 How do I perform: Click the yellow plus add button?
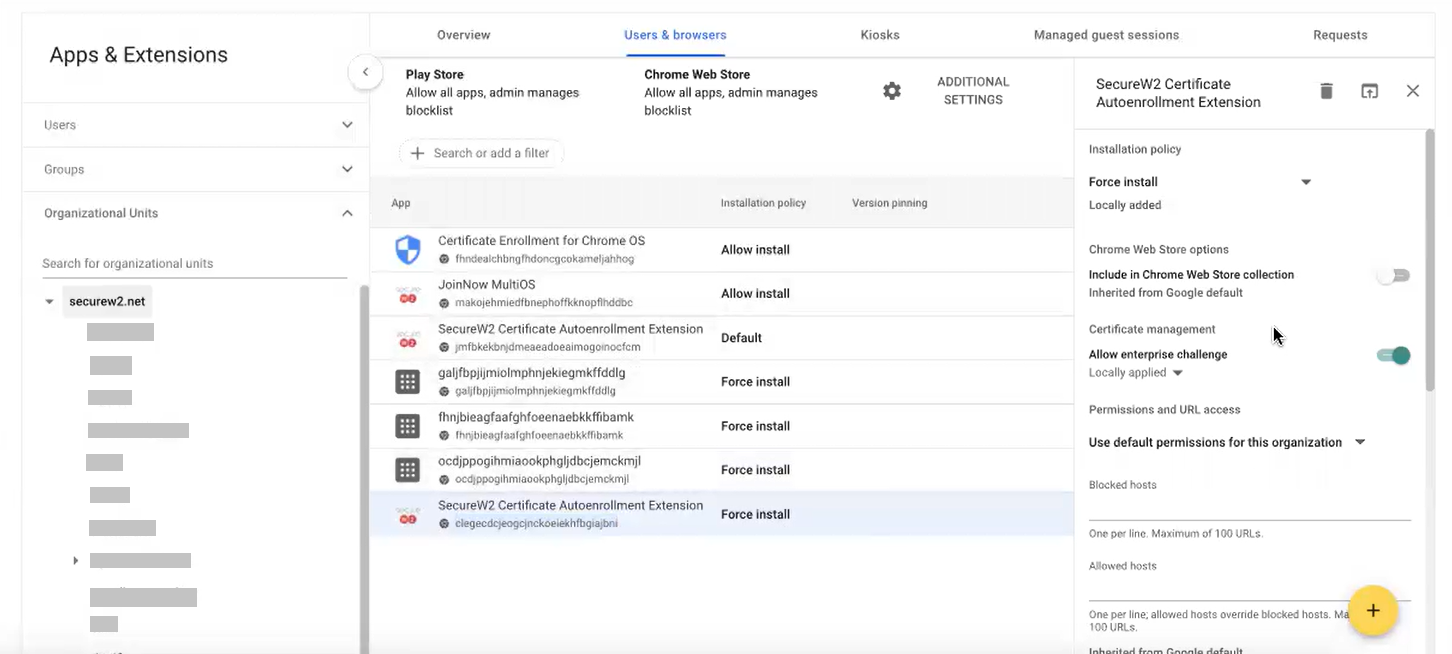[1373, 610]
